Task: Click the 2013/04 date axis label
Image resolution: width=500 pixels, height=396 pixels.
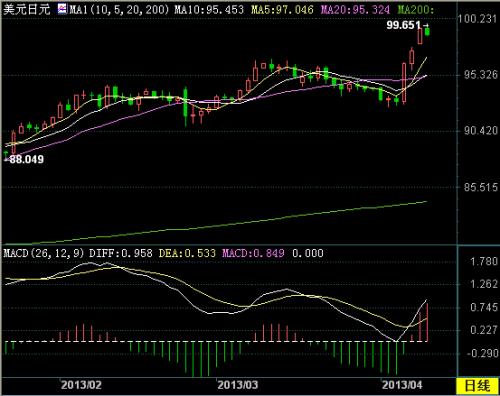Action: 402,385
